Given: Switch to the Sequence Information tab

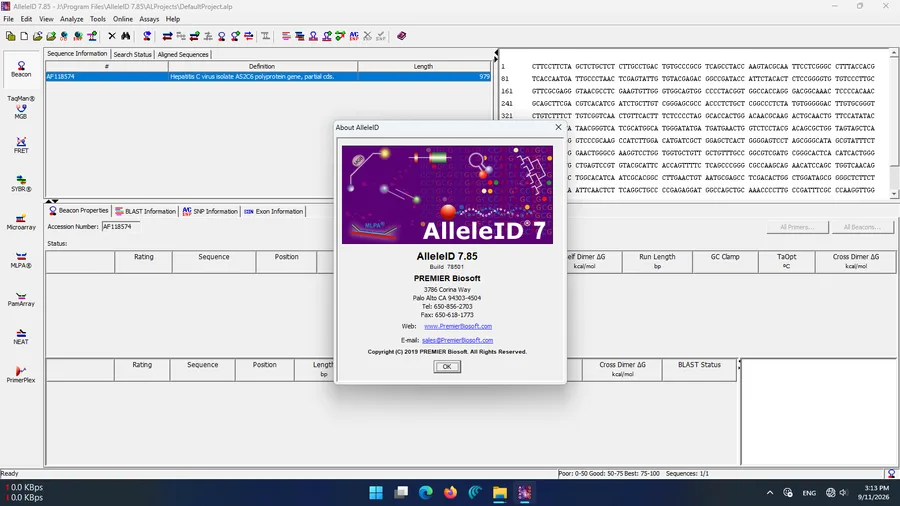Looking at the screenshot, I should point(77,53).
